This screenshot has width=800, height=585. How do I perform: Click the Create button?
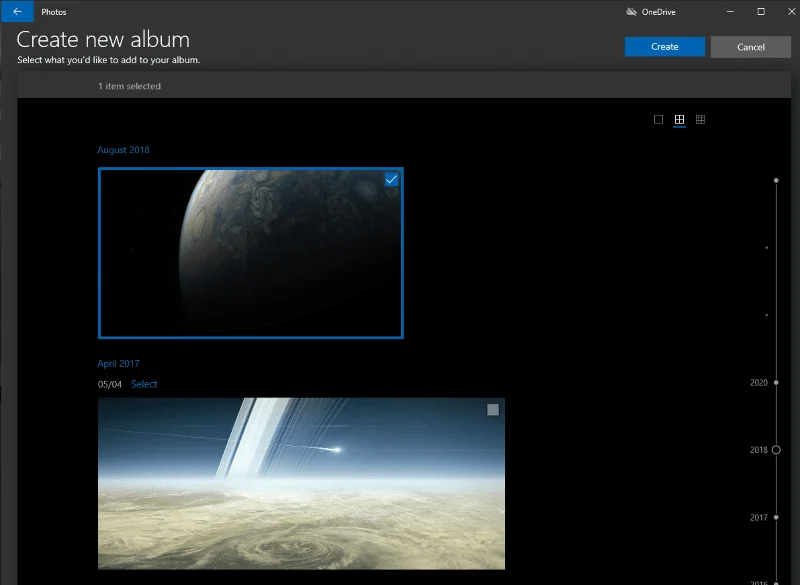coord(665,46)
